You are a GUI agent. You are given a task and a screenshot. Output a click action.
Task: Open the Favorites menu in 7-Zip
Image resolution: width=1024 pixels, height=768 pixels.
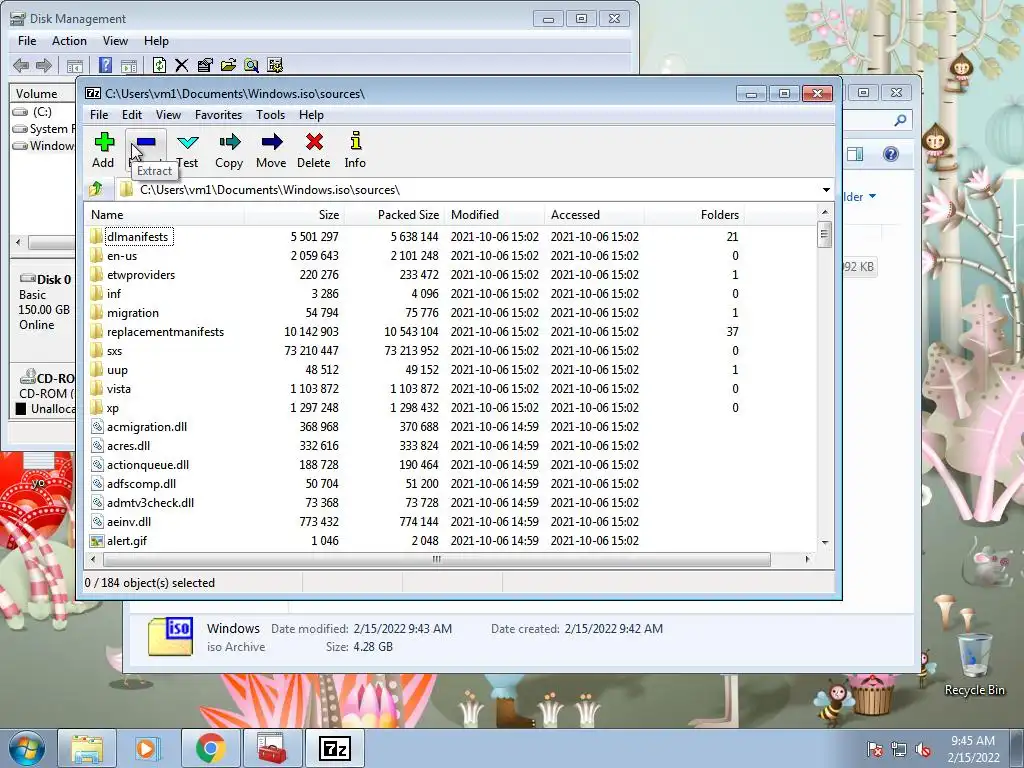pos(219,115)
